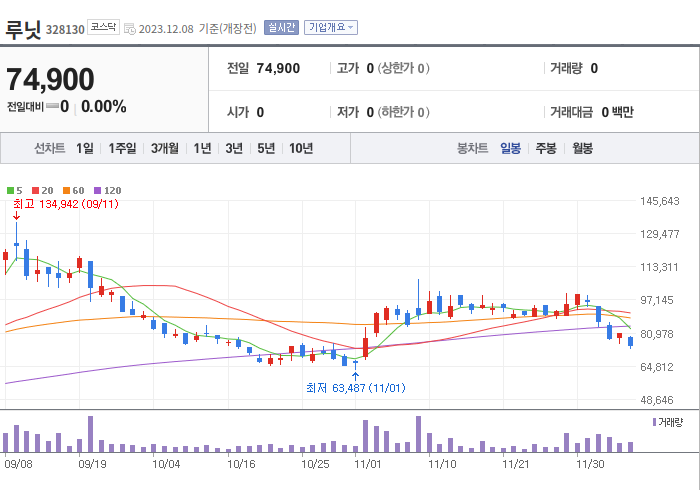This screenshot has height=490, width=700.
Task: Click the calendar icon beside 2023.12.08
Action: tap(129, 29)
